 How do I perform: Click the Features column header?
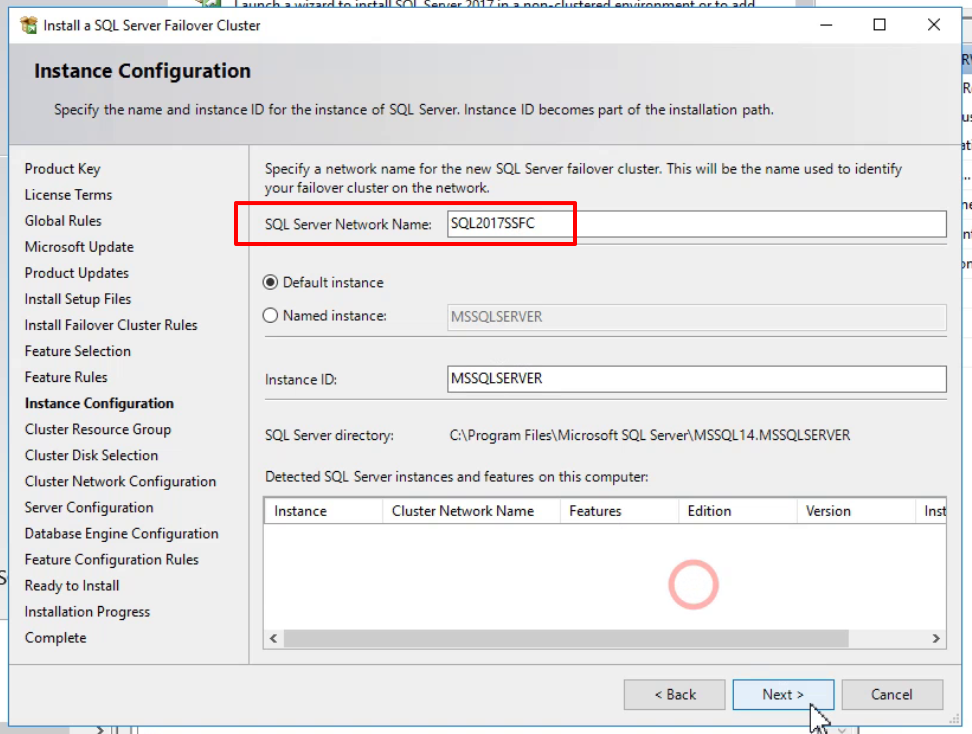pos(619,511)
